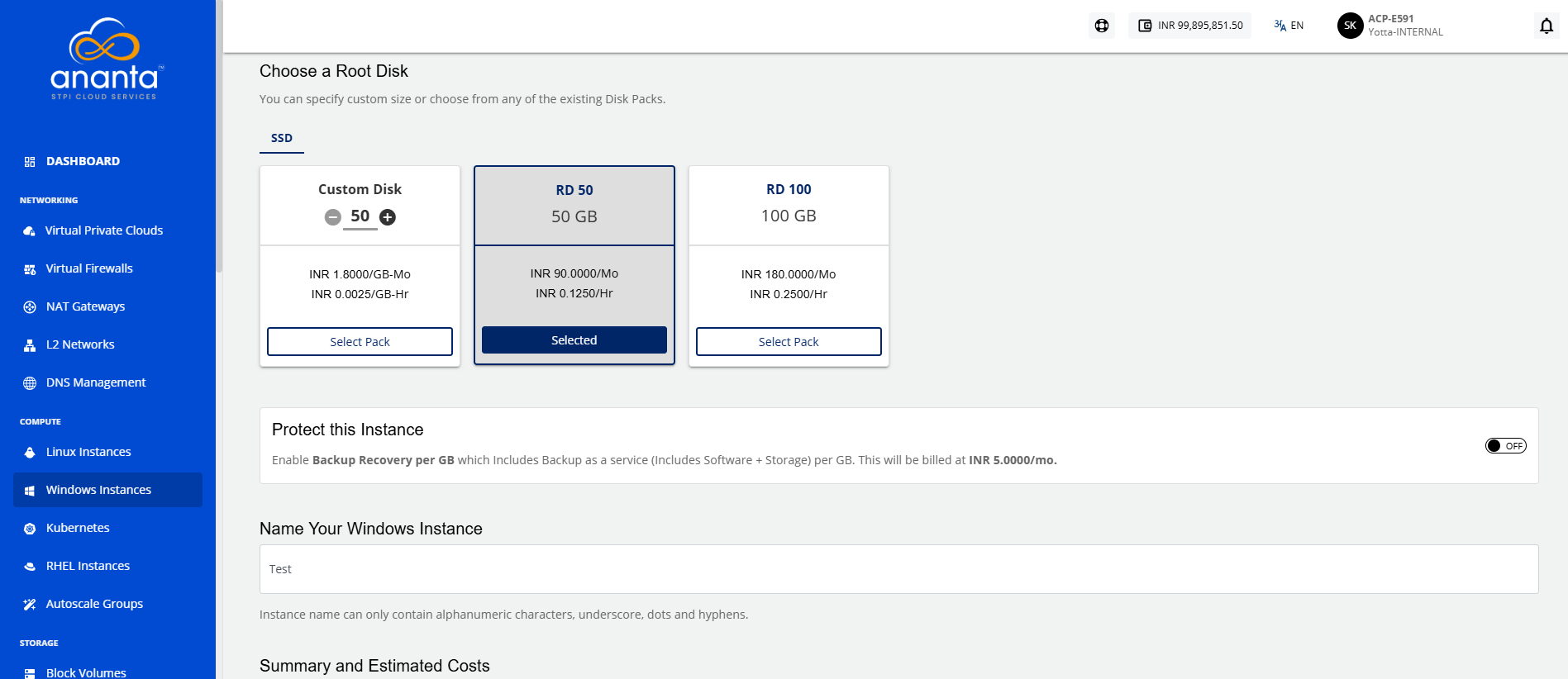Click the SK user avatar
Screen dimensions: 1568x679
(1350, 26)
